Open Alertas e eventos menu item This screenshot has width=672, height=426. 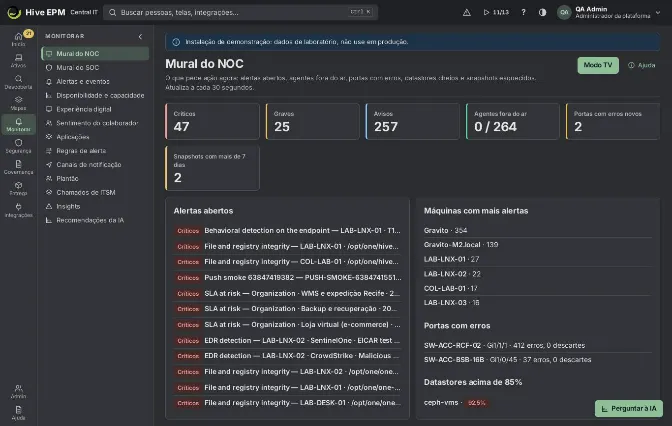(x=95, y=81)
